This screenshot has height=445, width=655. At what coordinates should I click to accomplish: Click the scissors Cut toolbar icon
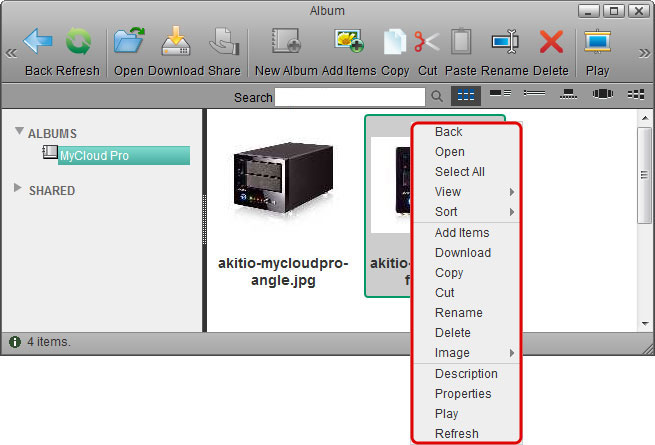click(x=427, y=43)
